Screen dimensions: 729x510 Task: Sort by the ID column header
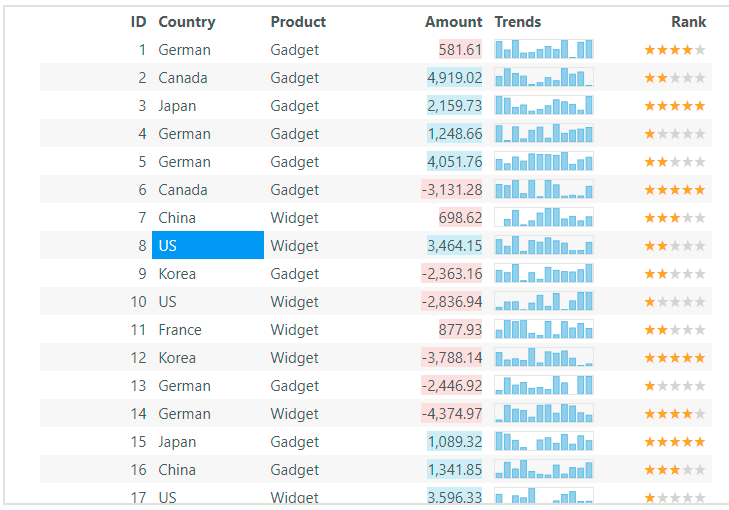click(x=138, y=22)
